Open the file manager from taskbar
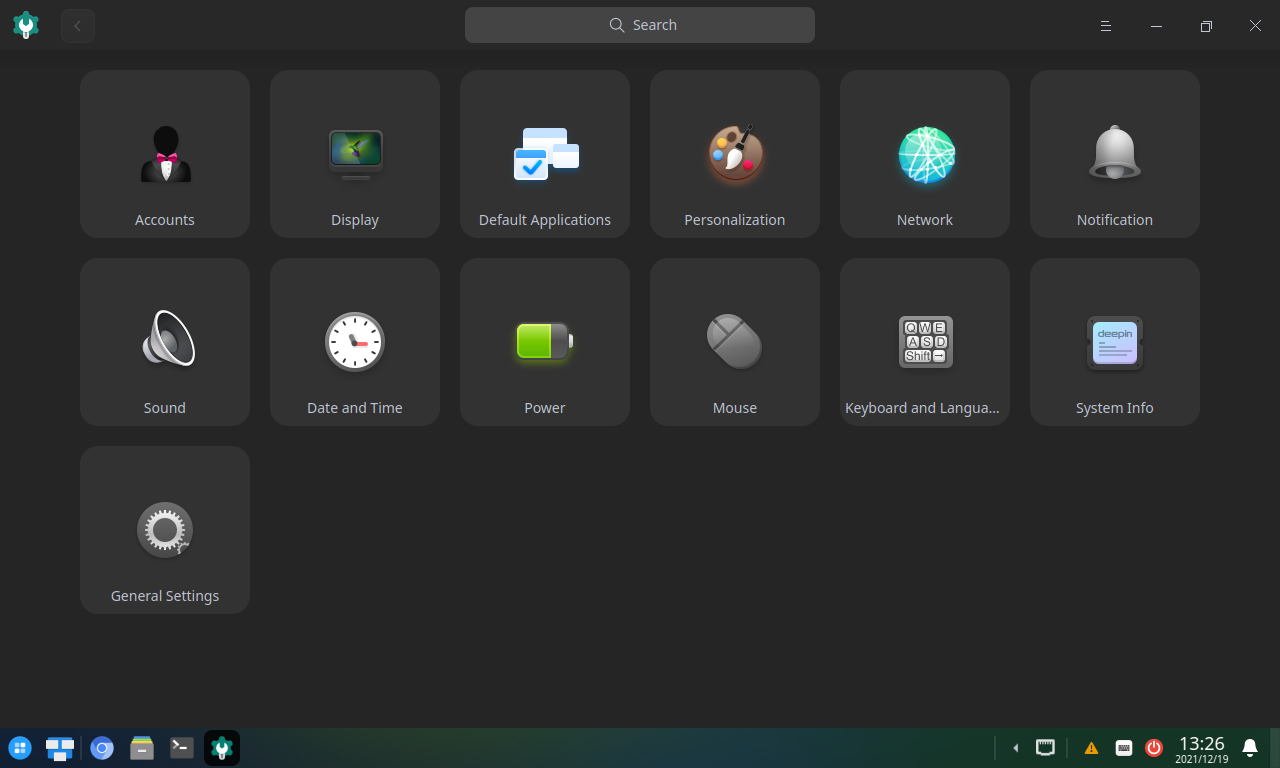The width and height of the screenshot is (1280, 768). click(142, 748)
